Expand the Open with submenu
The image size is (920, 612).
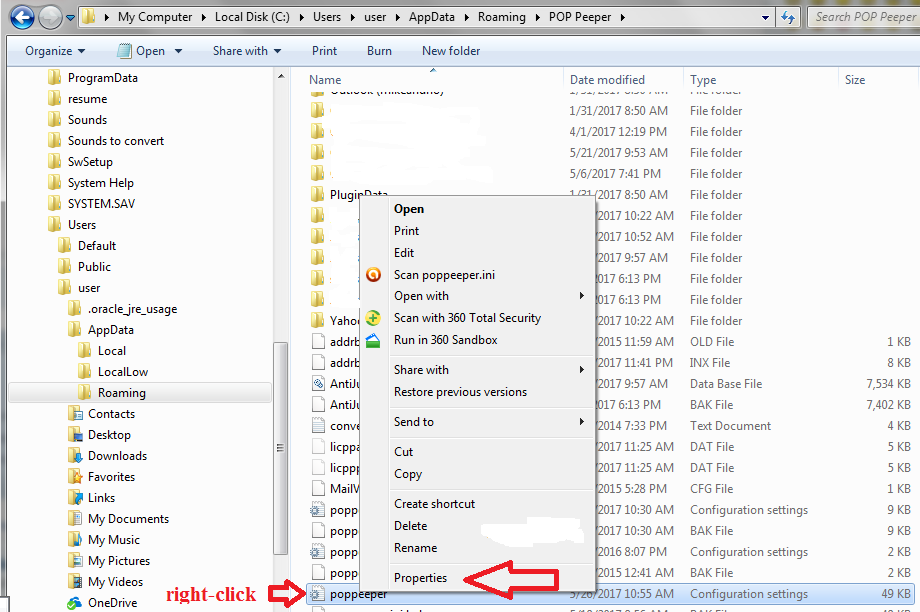(x=421, y=296)
